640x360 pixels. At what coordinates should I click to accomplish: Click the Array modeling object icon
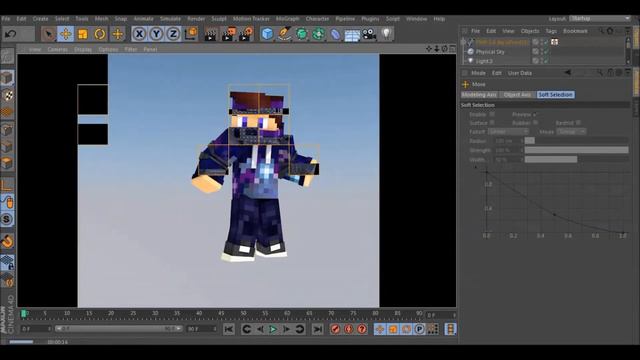coord(319,34)
